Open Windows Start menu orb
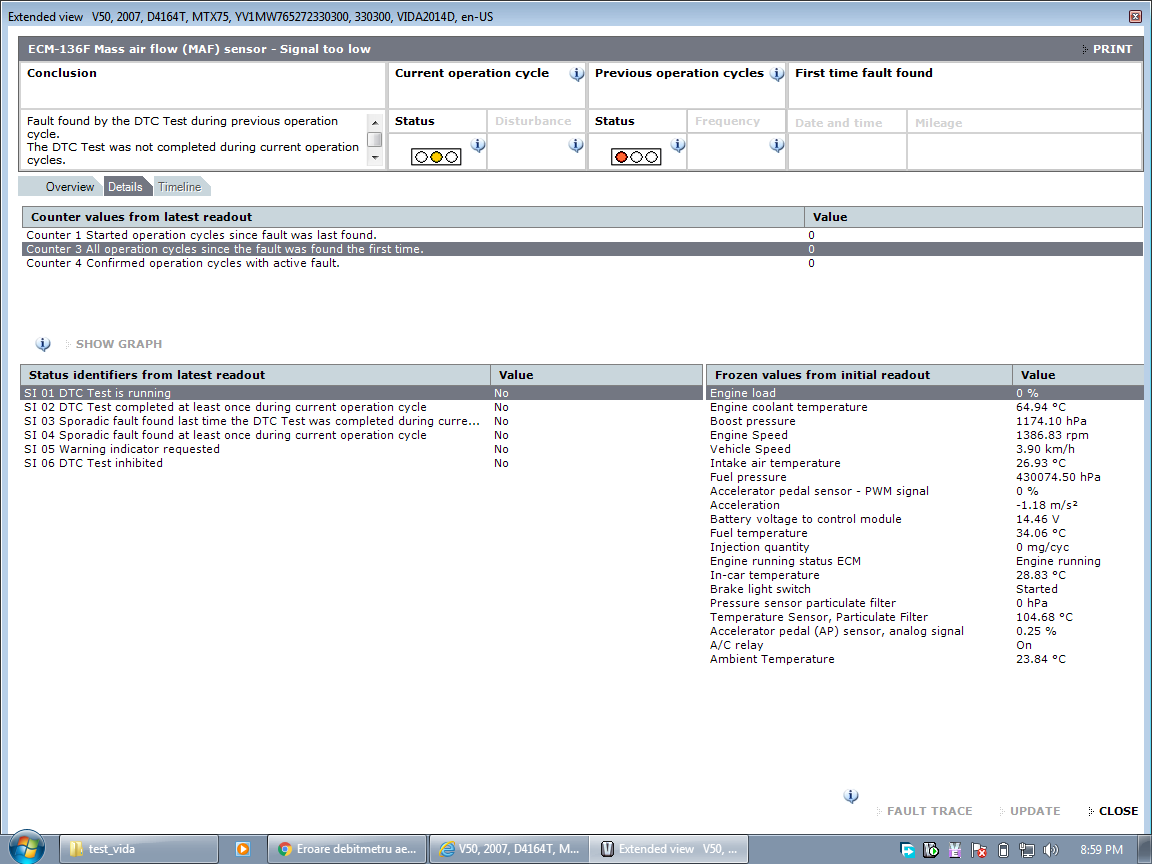Viewport: 1152px width, 864px height. point(26,848)
